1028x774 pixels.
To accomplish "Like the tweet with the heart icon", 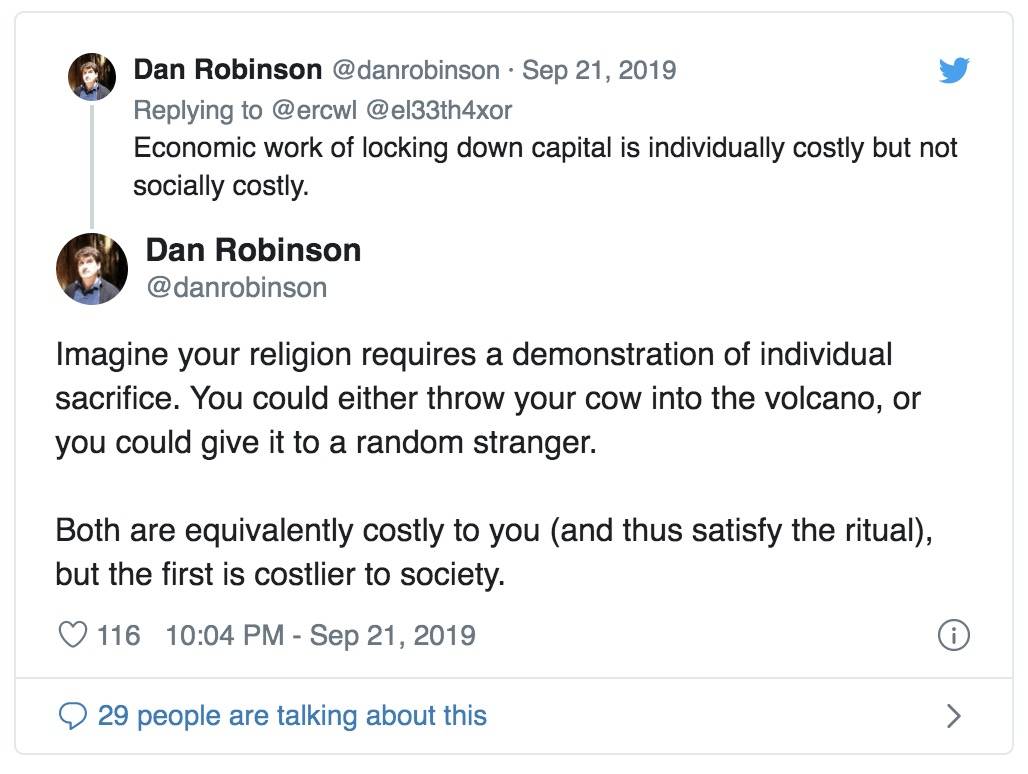I will point(72,634).
